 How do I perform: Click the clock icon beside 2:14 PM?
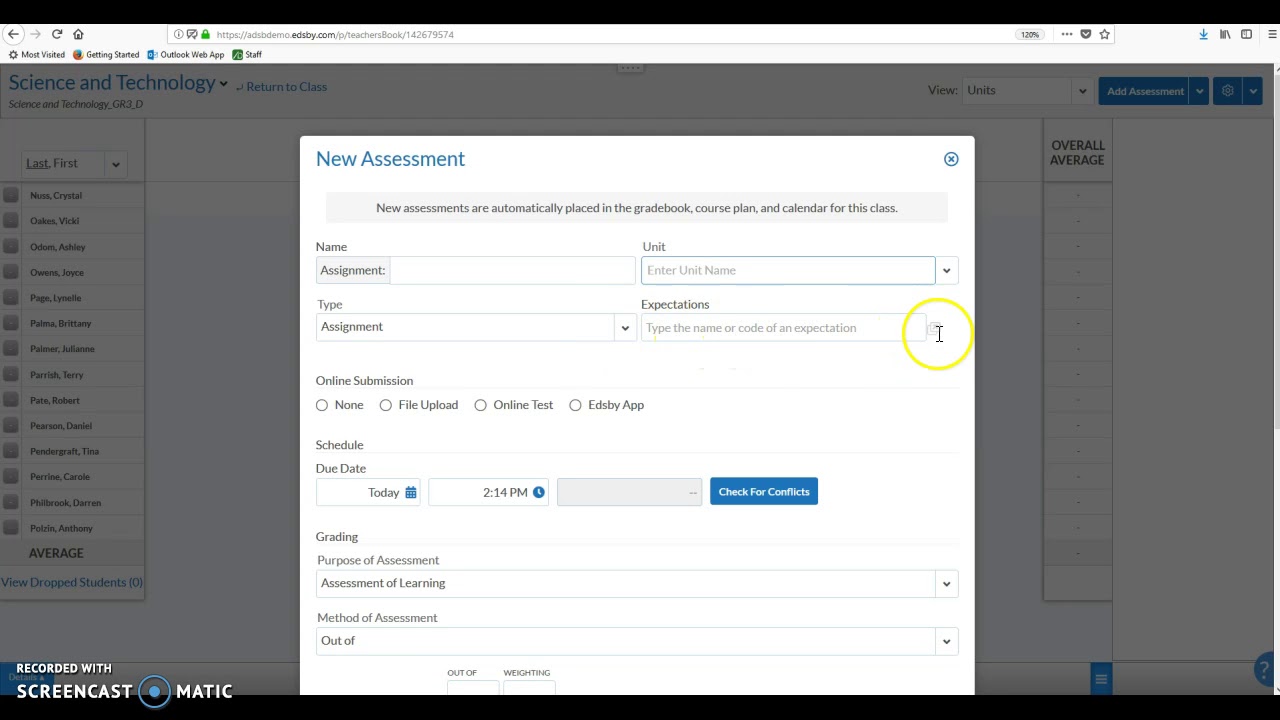click(x=539, y=492)
